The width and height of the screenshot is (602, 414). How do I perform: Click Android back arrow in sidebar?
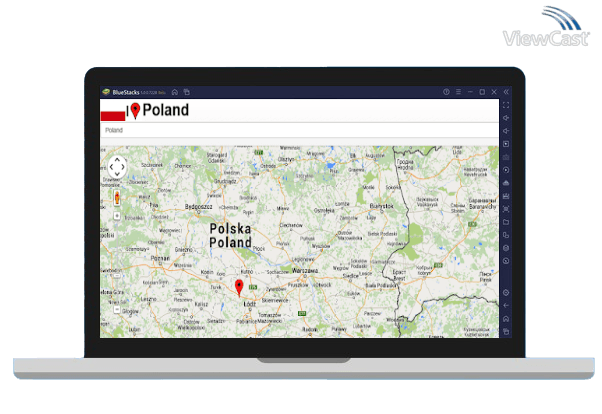(x=506, y=306)
